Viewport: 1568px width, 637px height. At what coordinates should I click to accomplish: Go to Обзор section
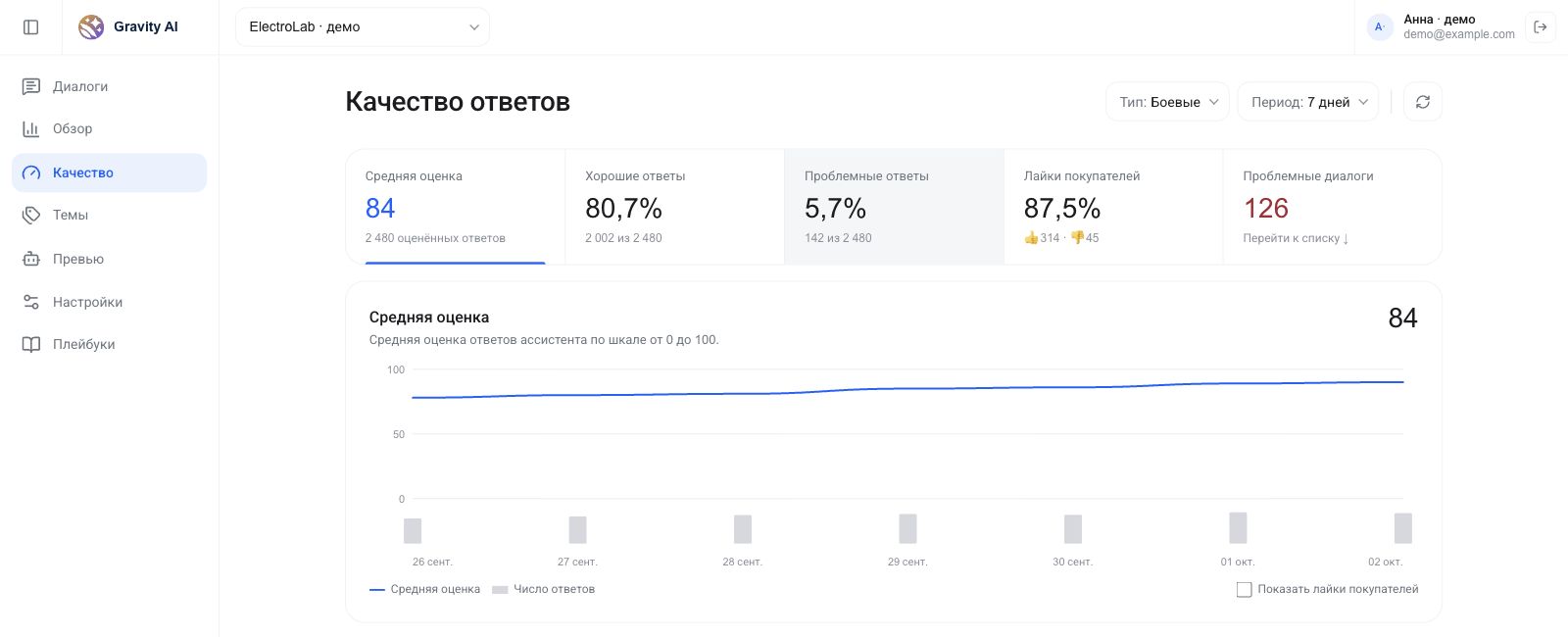coord(109,128)
